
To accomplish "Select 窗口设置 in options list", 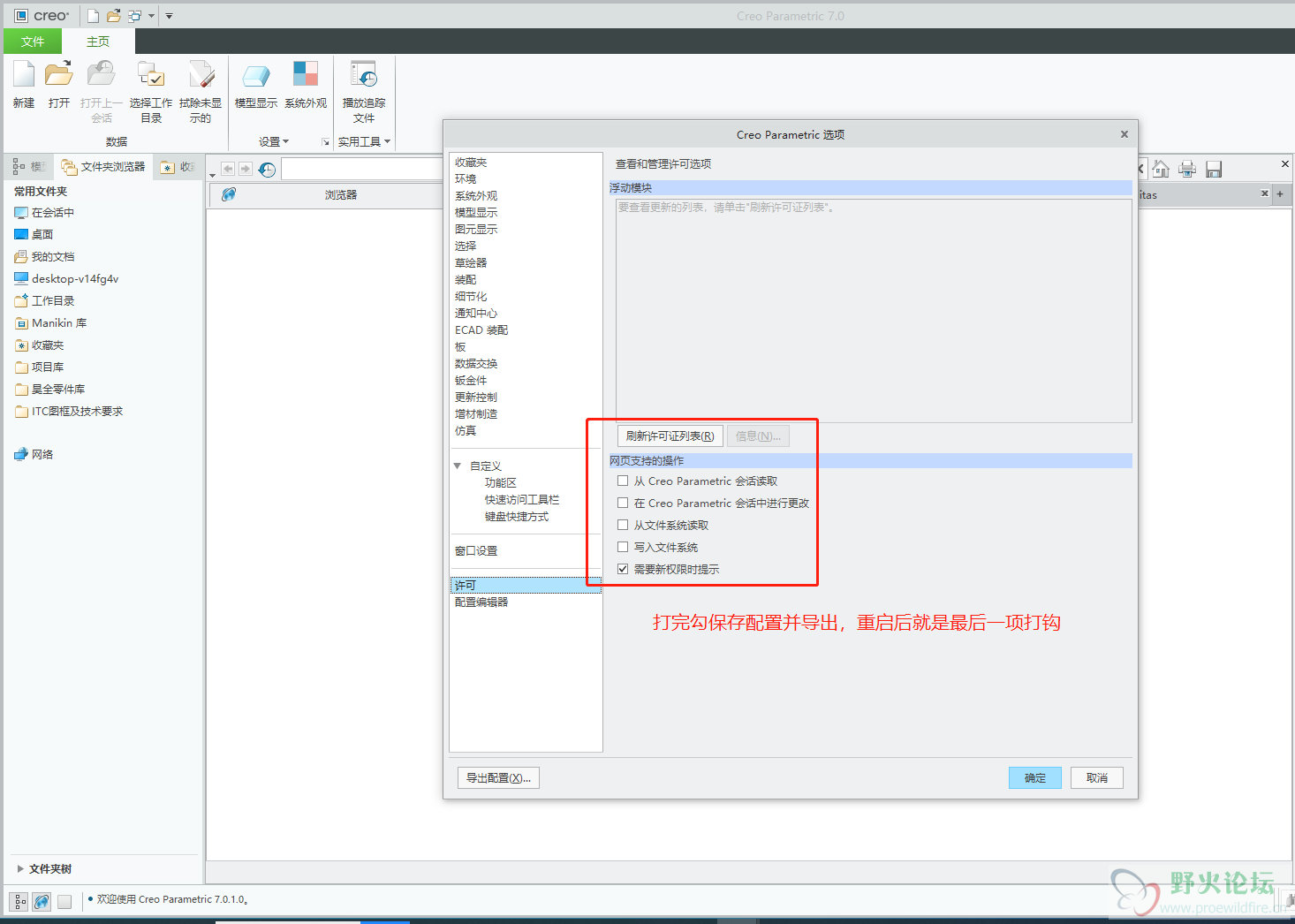I will [476, 550].
